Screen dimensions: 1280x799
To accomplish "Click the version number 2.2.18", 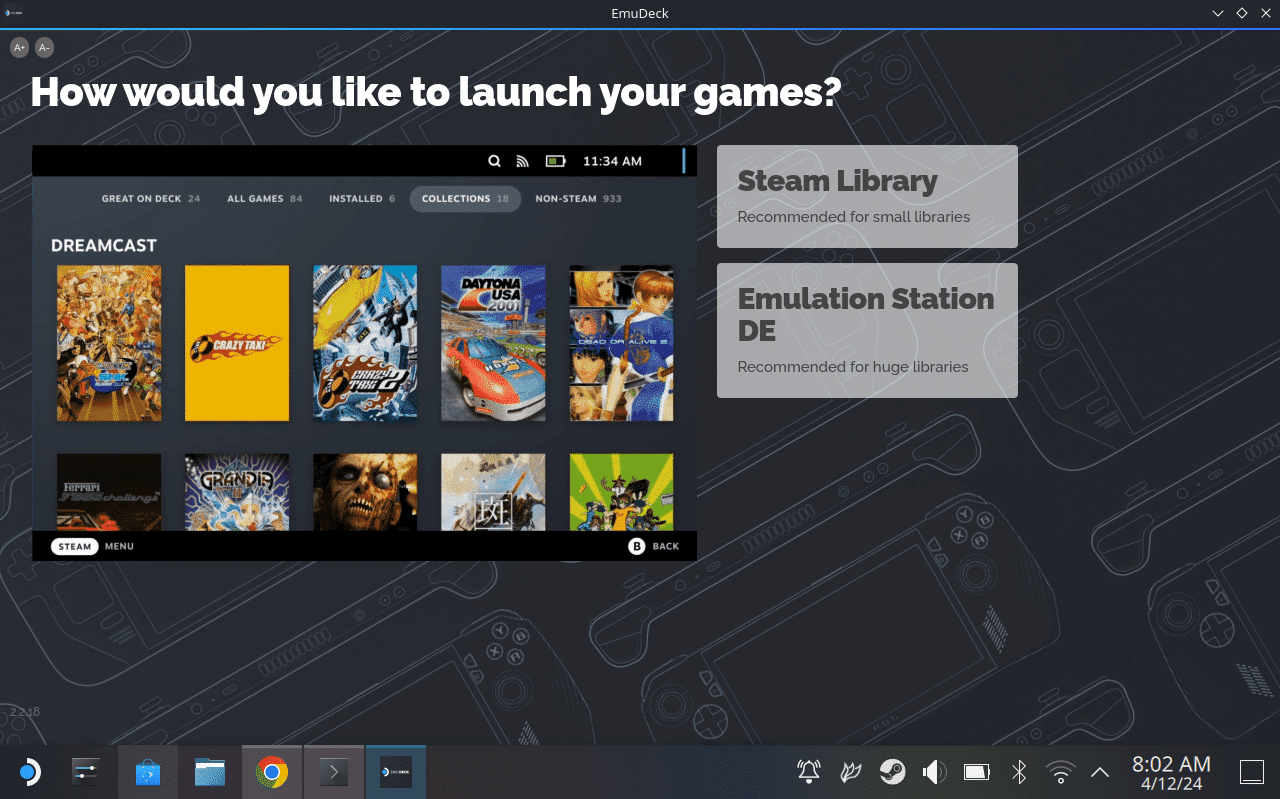I will 25,712.
